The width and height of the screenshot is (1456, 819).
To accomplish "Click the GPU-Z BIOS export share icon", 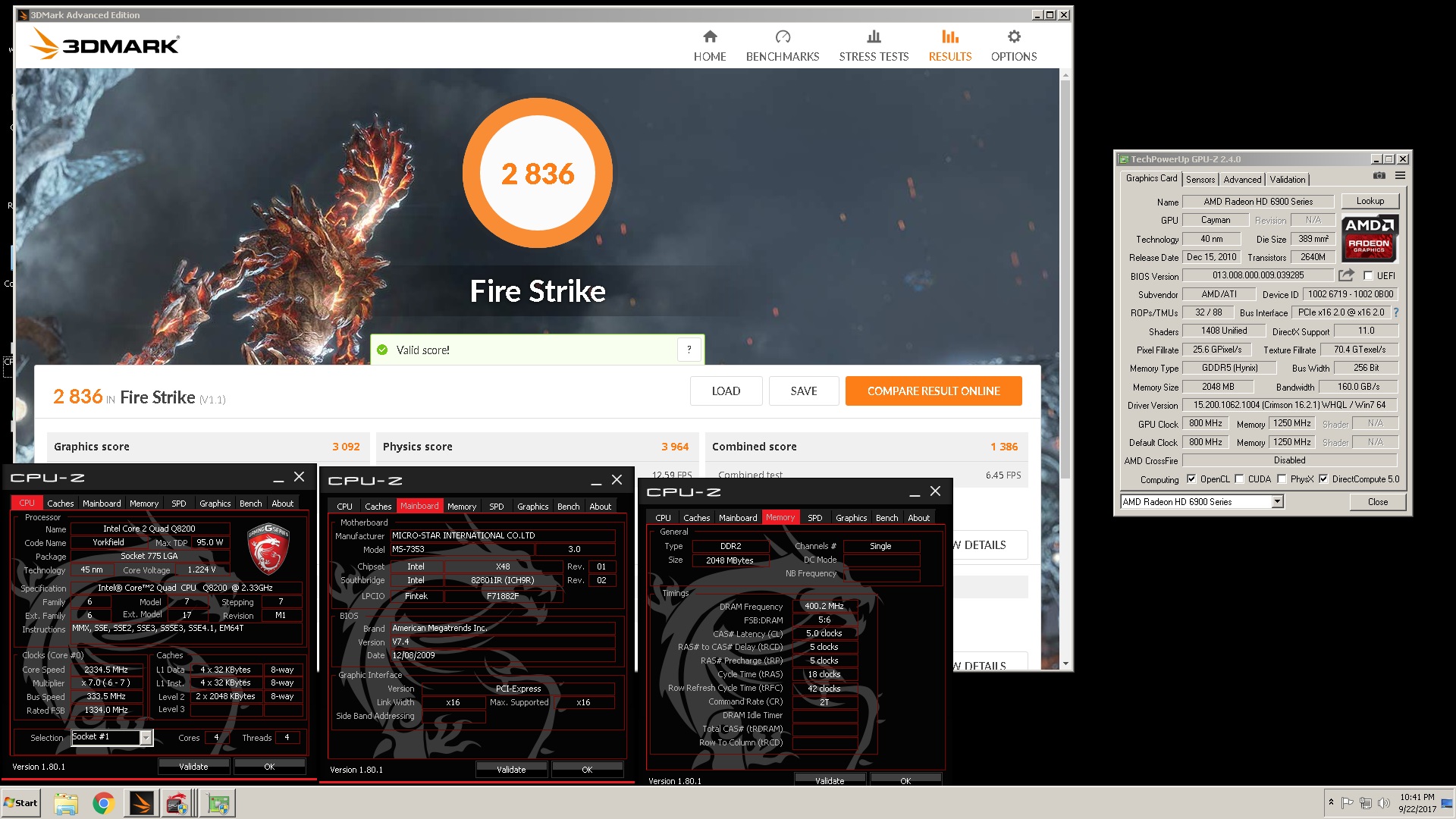I will [x=1346, y=275].
